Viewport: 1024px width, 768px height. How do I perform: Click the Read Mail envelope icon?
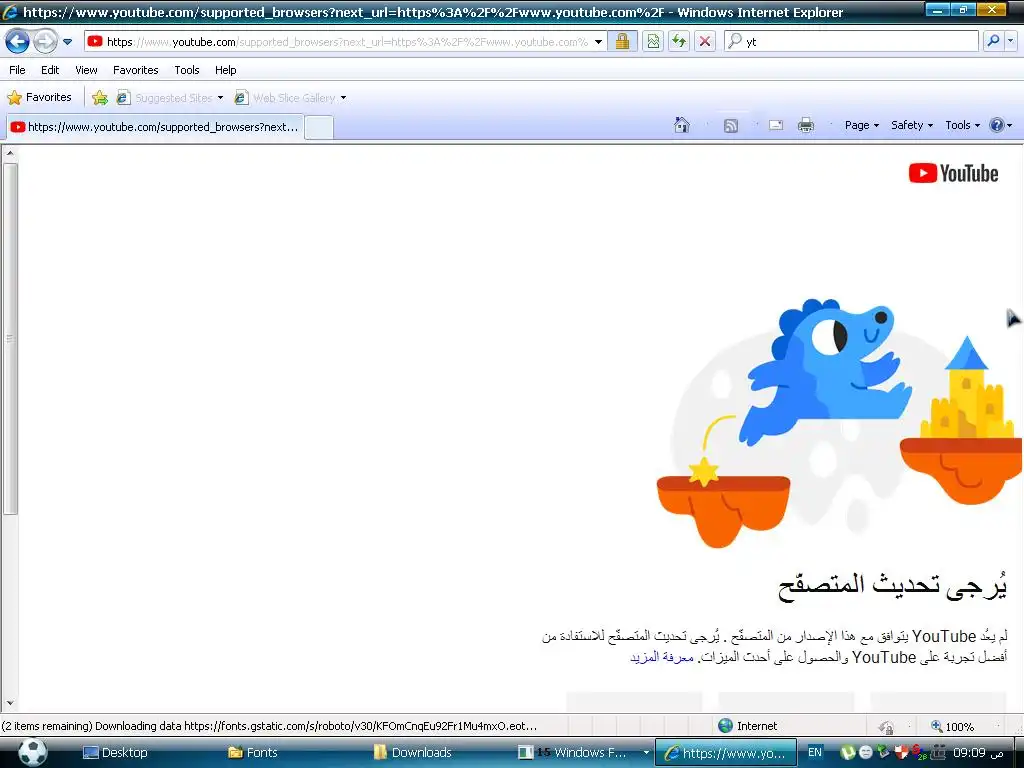pyautogui.click(x=776, y=125)
